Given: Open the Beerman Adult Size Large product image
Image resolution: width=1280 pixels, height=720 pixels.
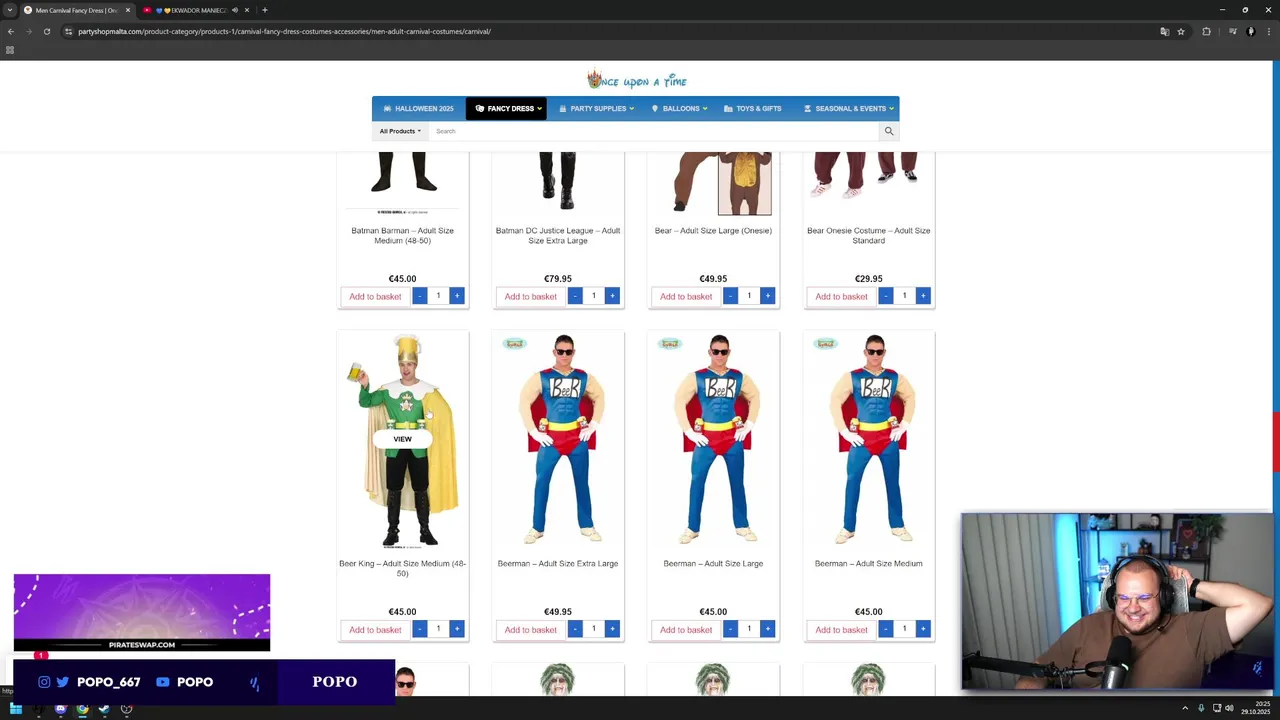Looking at the screenshot, I should 713,440.
